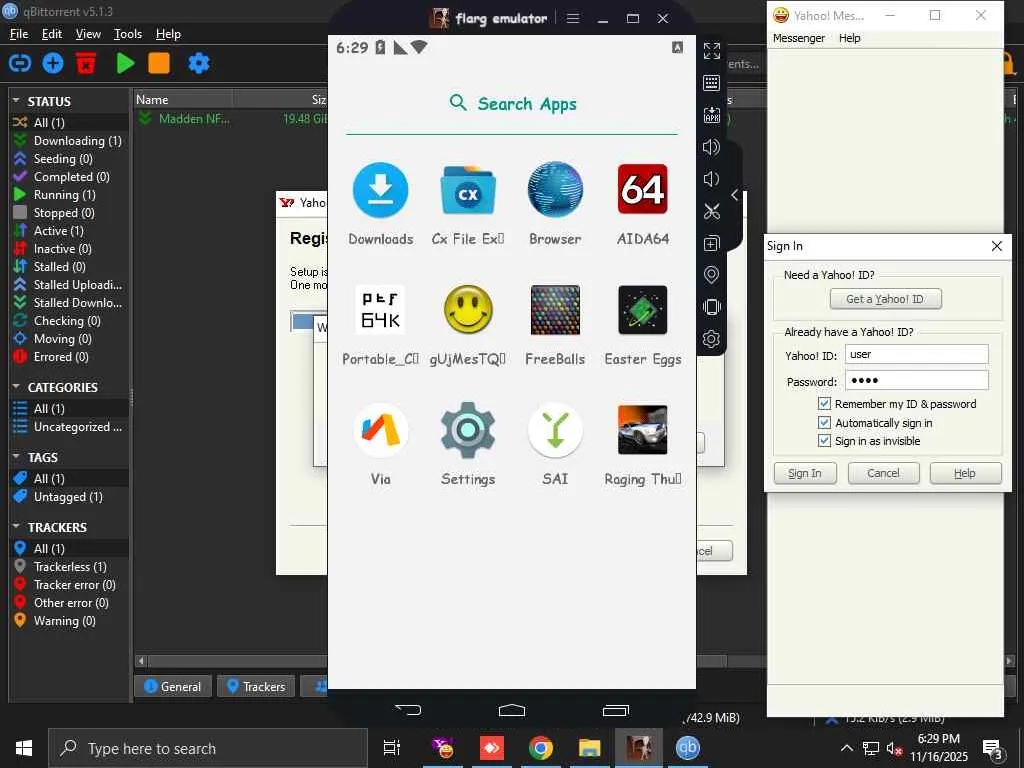
Task: Click the Yahoo! ID input field
Action: [916, 355]
